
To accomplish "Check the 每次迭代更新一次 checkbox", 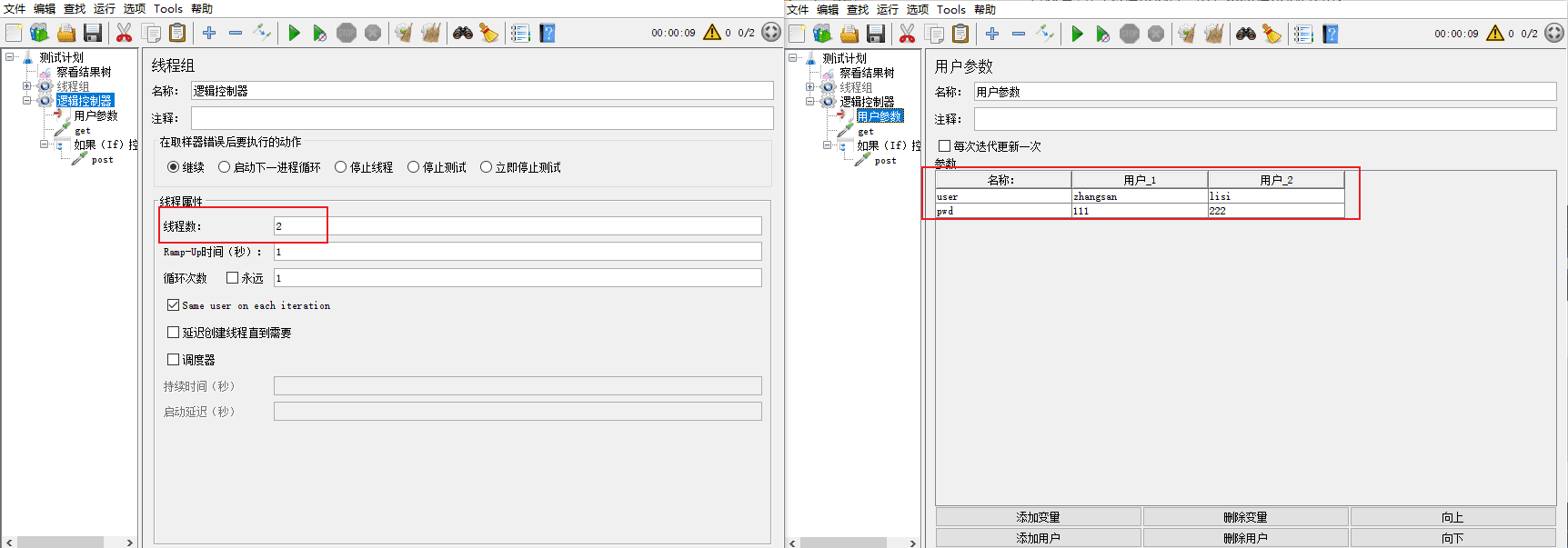I will point(945,146).
